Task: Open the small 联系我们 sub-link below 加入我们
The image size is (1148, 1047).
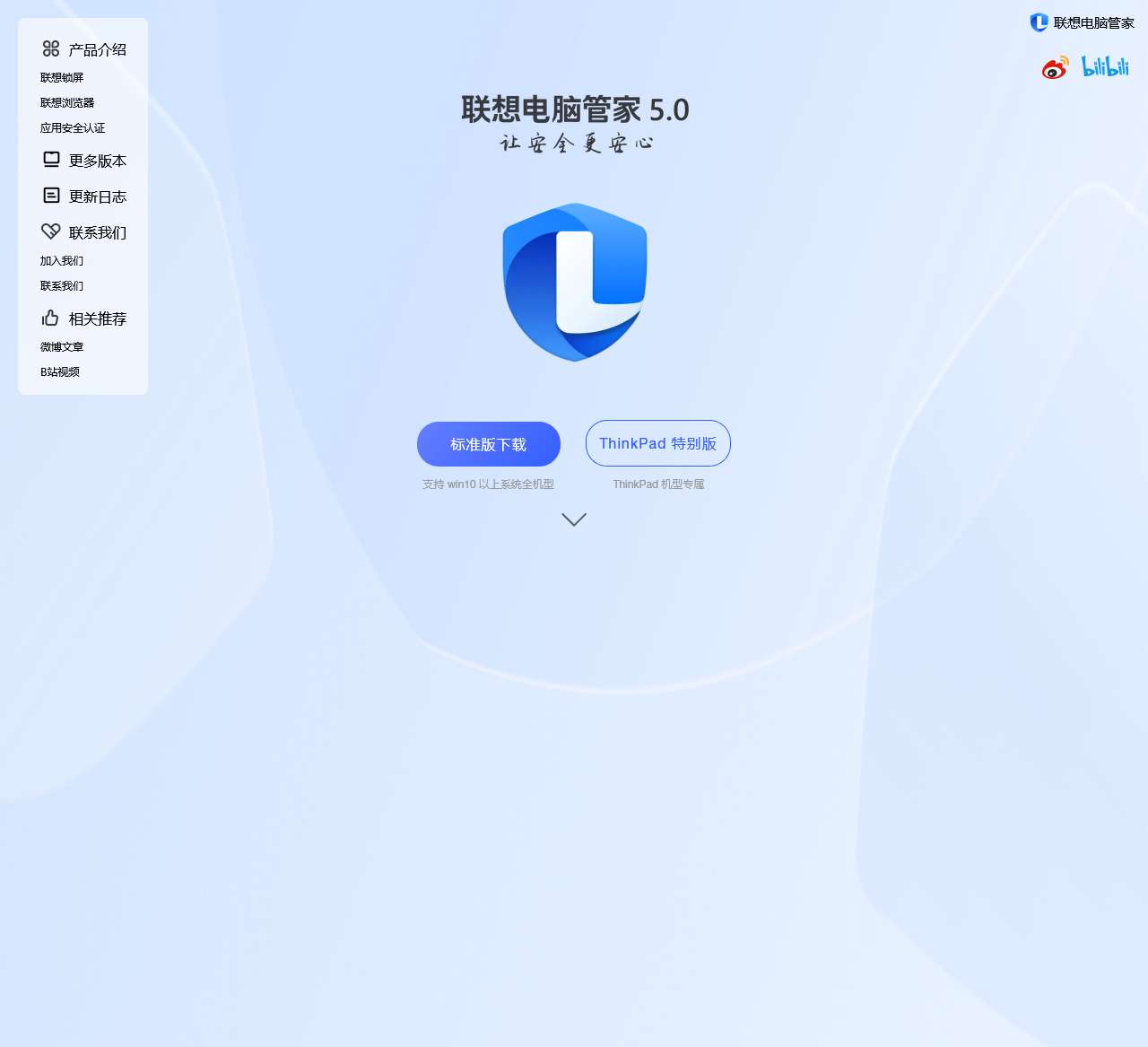Action: click(x=62, y=286)
